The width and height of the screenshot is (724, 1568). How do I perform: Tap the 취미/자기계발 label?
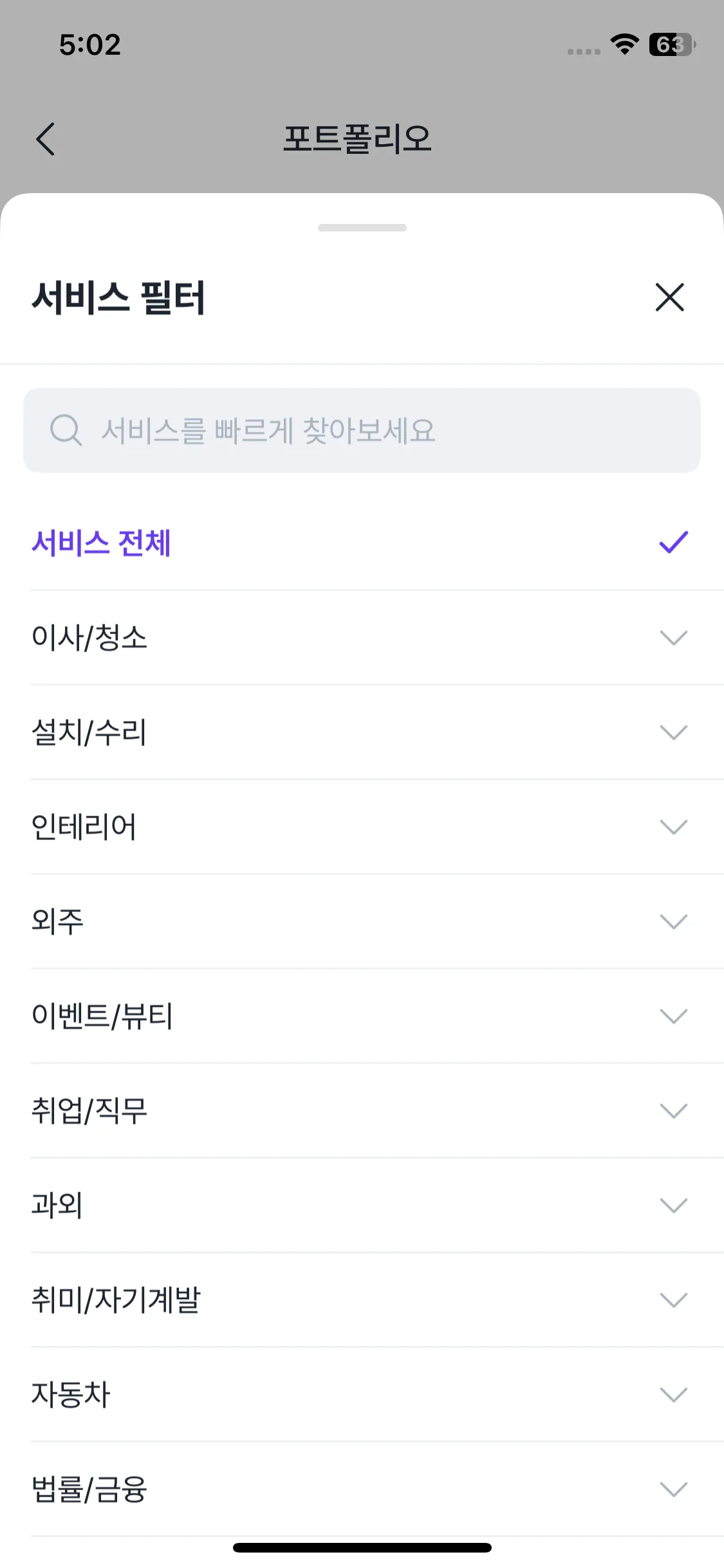(x=116, y=1300)
